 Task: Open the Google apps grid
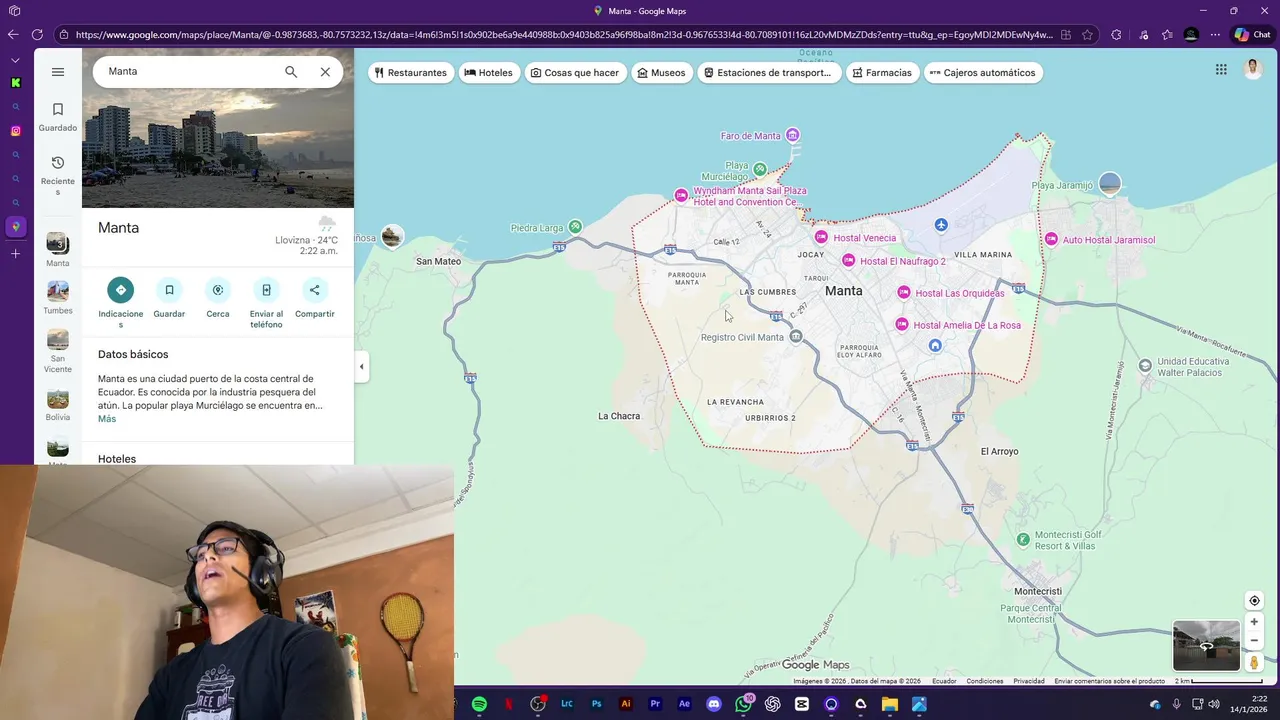(x=1221, y=69)
